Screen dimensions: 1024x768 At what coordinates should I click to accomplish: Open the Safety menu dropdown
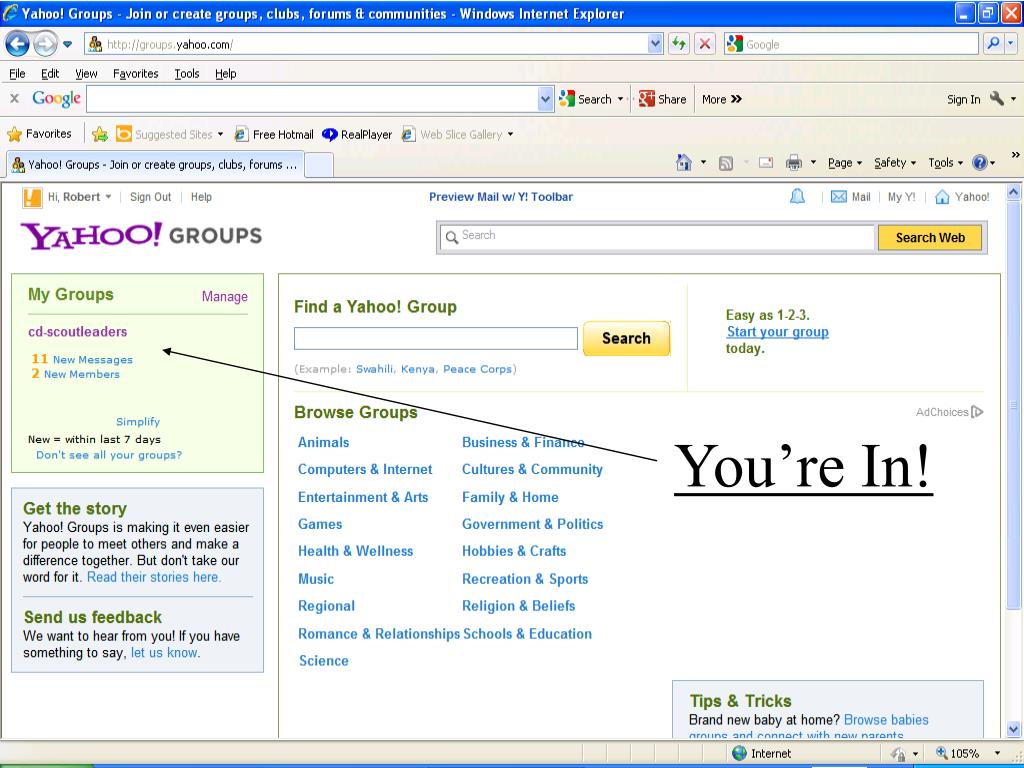[895, 163]
